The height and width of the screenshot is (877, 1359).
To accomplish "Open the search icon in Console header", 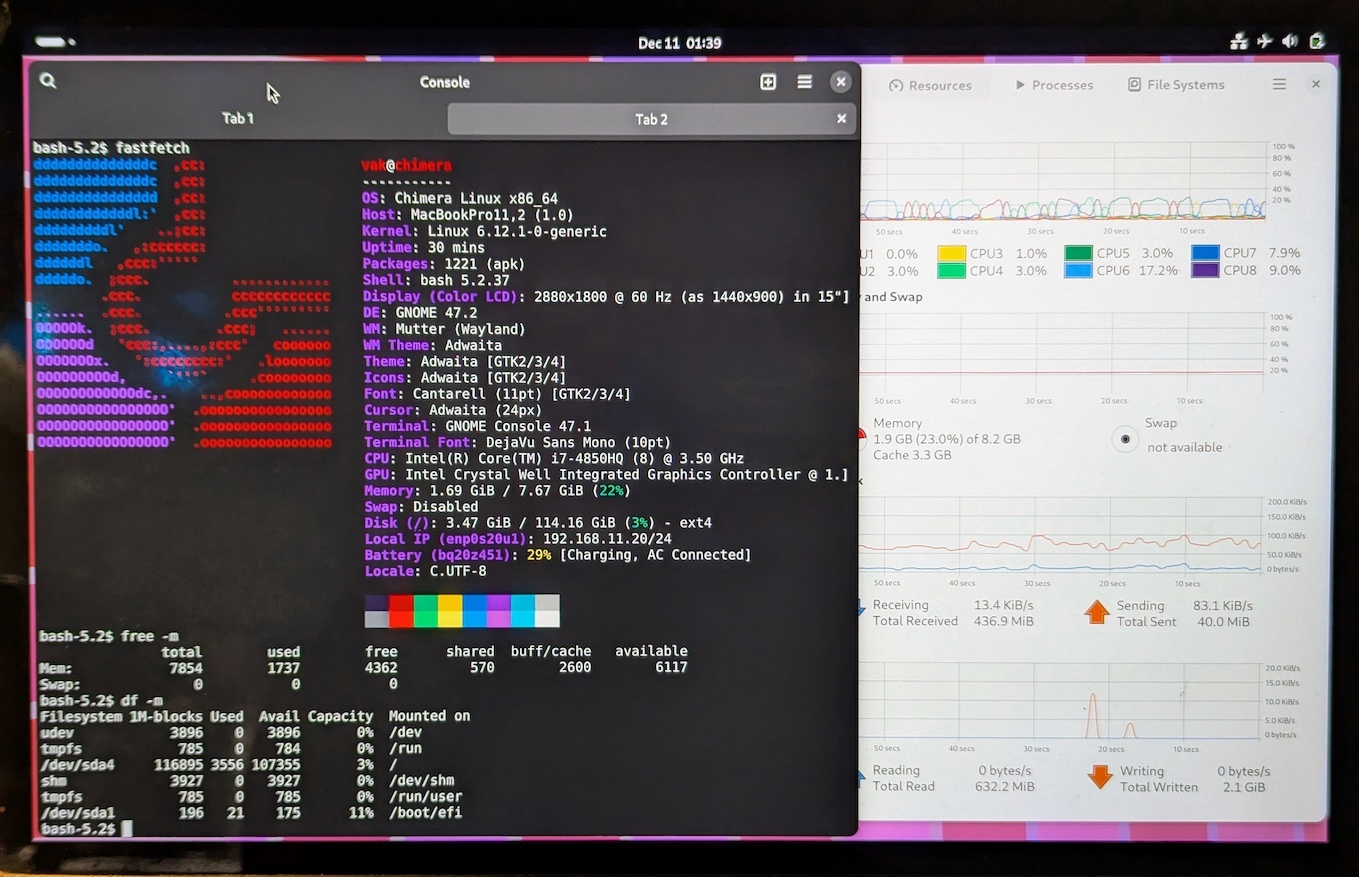I will coord(48,81).
